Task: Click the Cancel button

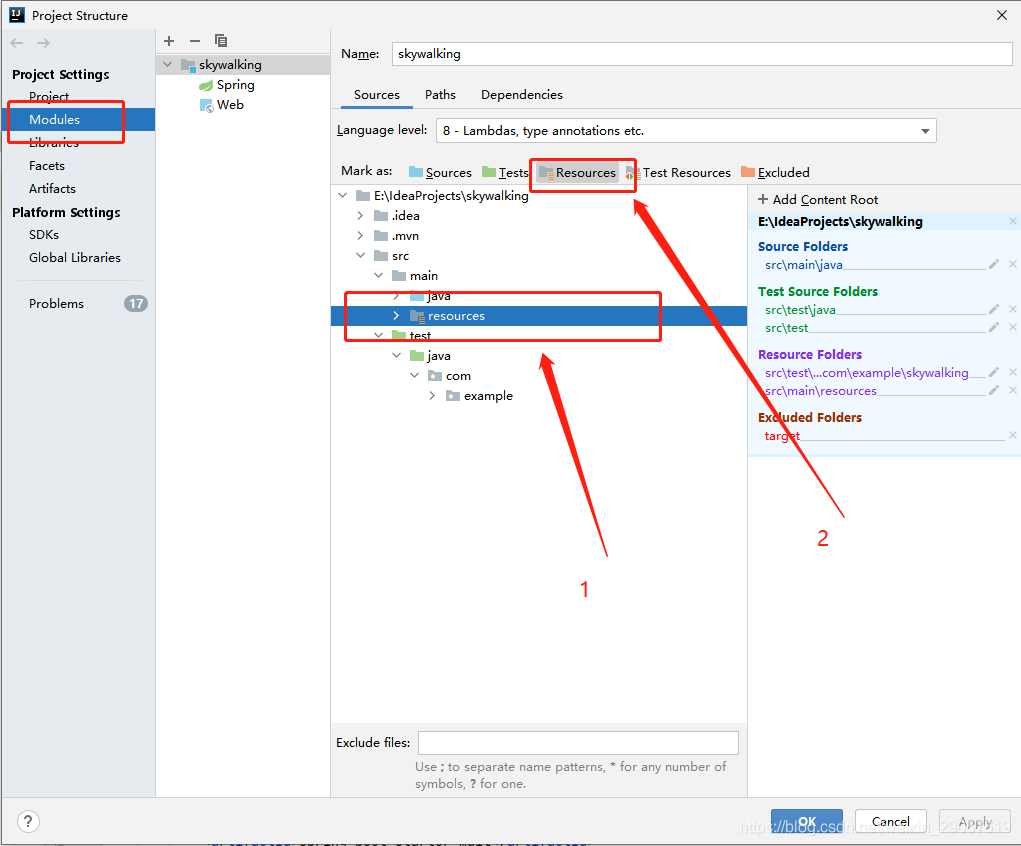Action: (891, 821)
